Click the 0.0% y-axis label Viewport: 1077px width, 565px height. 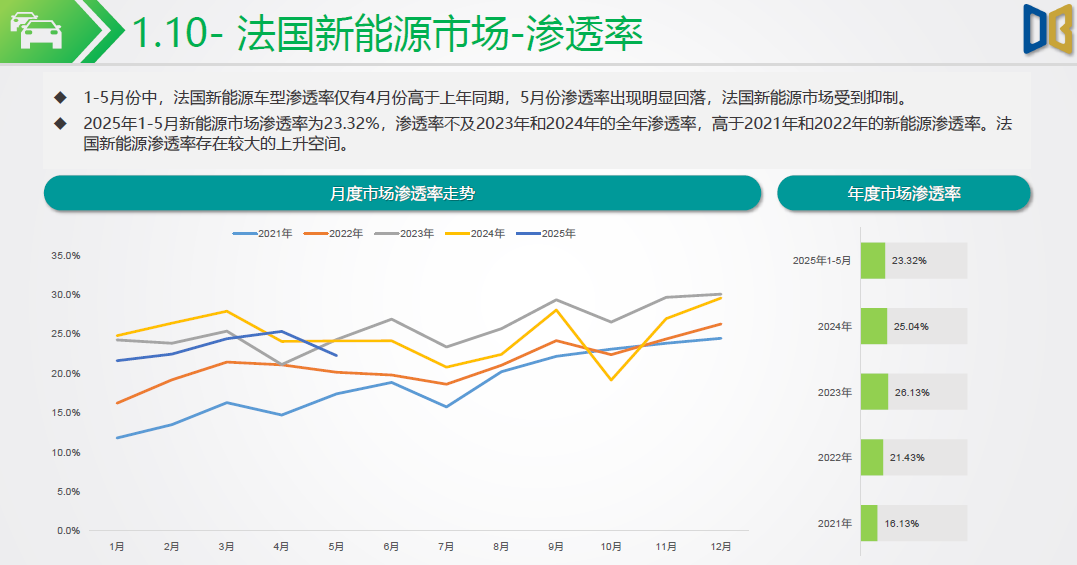68,531
